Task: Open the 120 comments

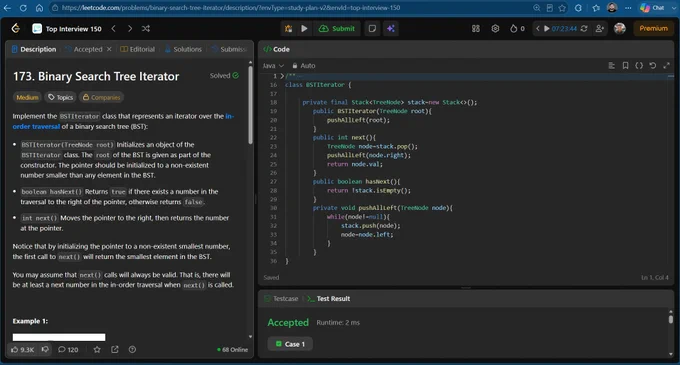Action: [68, 349]
